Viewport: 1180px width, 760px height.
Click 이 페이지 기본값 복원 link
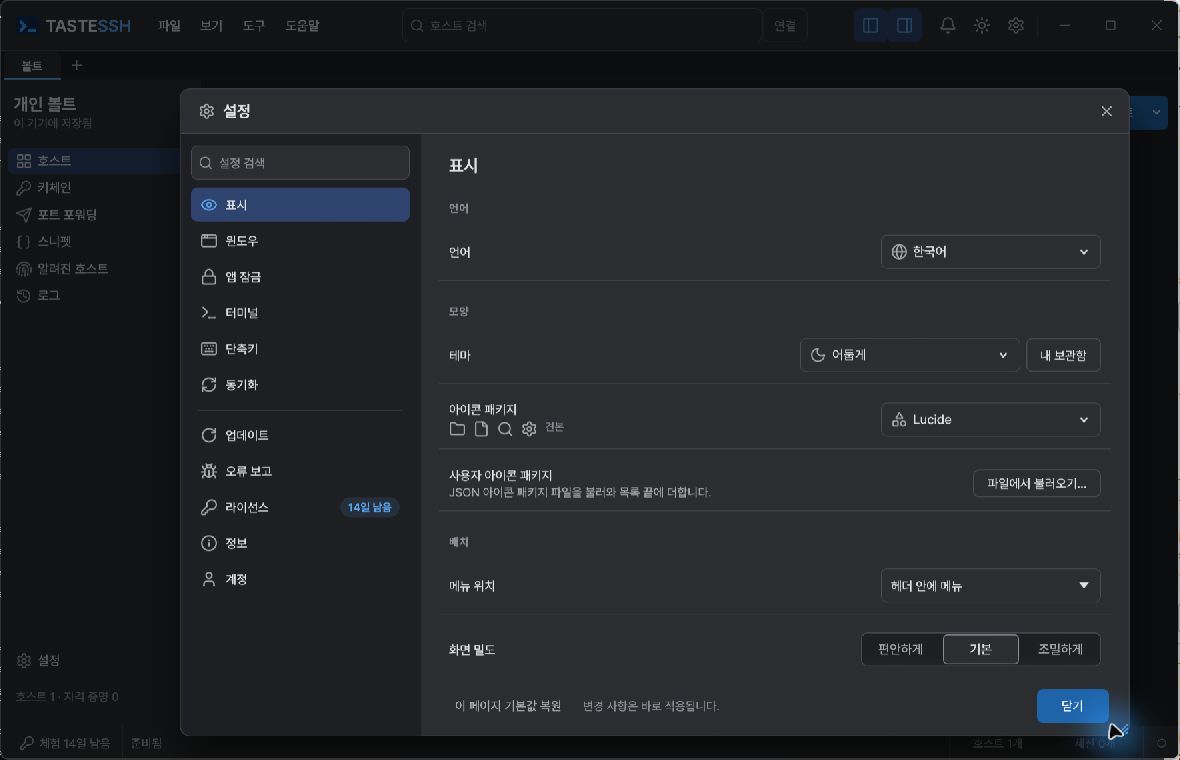click(508, 706)
